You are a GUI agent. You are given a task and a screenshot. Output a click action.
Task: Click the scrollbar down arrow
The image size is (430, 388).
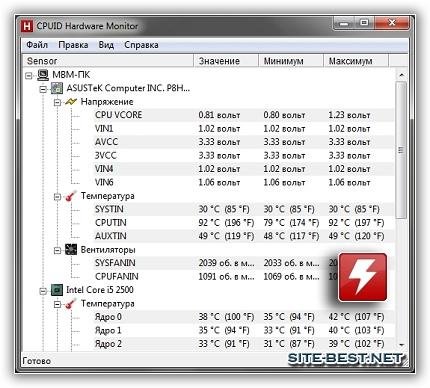(x=401, y=345)
